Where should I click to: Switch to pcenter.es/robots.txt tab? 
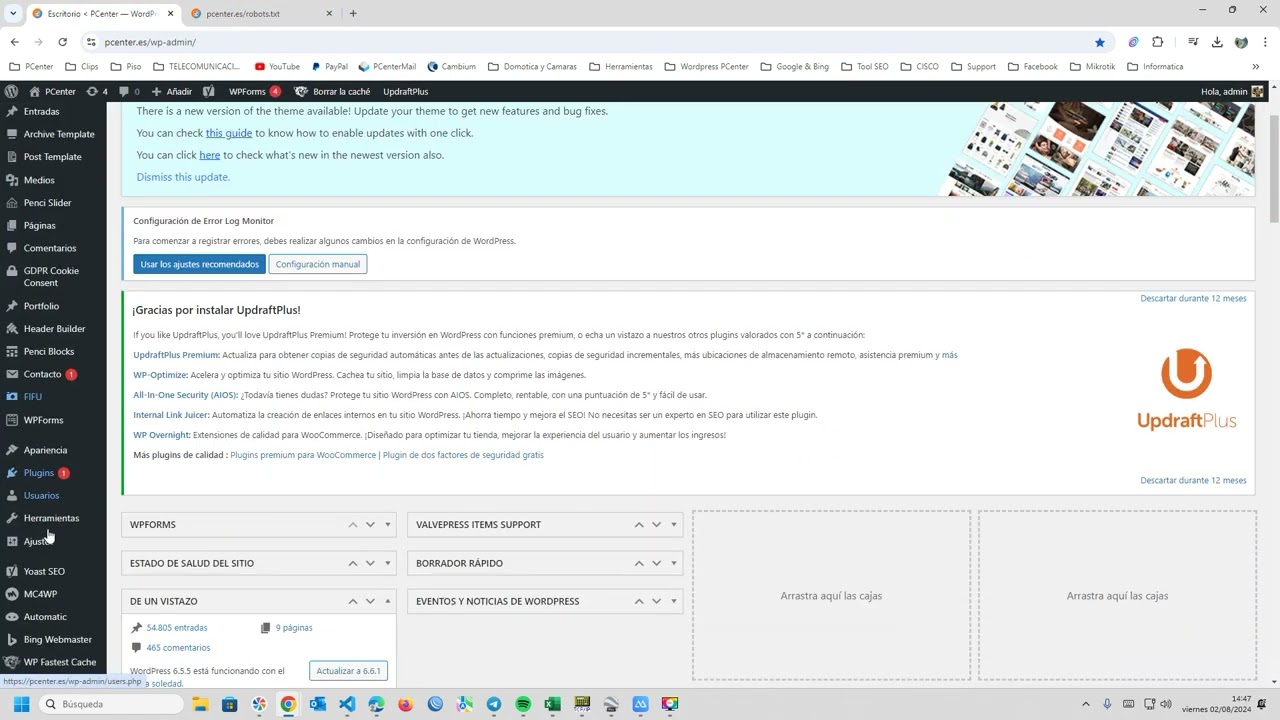[x=260, y=14]
